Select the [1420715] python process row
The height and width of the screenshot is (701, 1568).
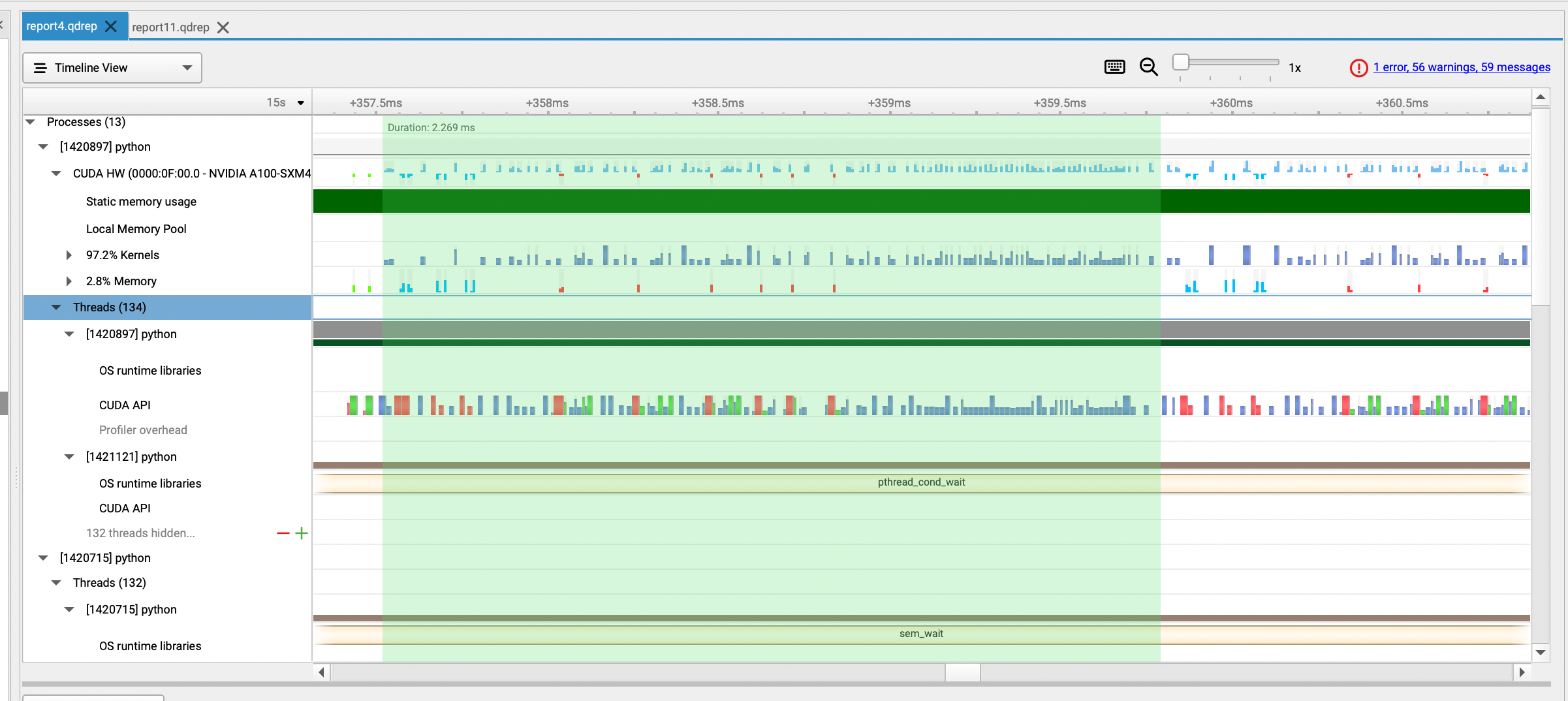click(x=104, y=558)
